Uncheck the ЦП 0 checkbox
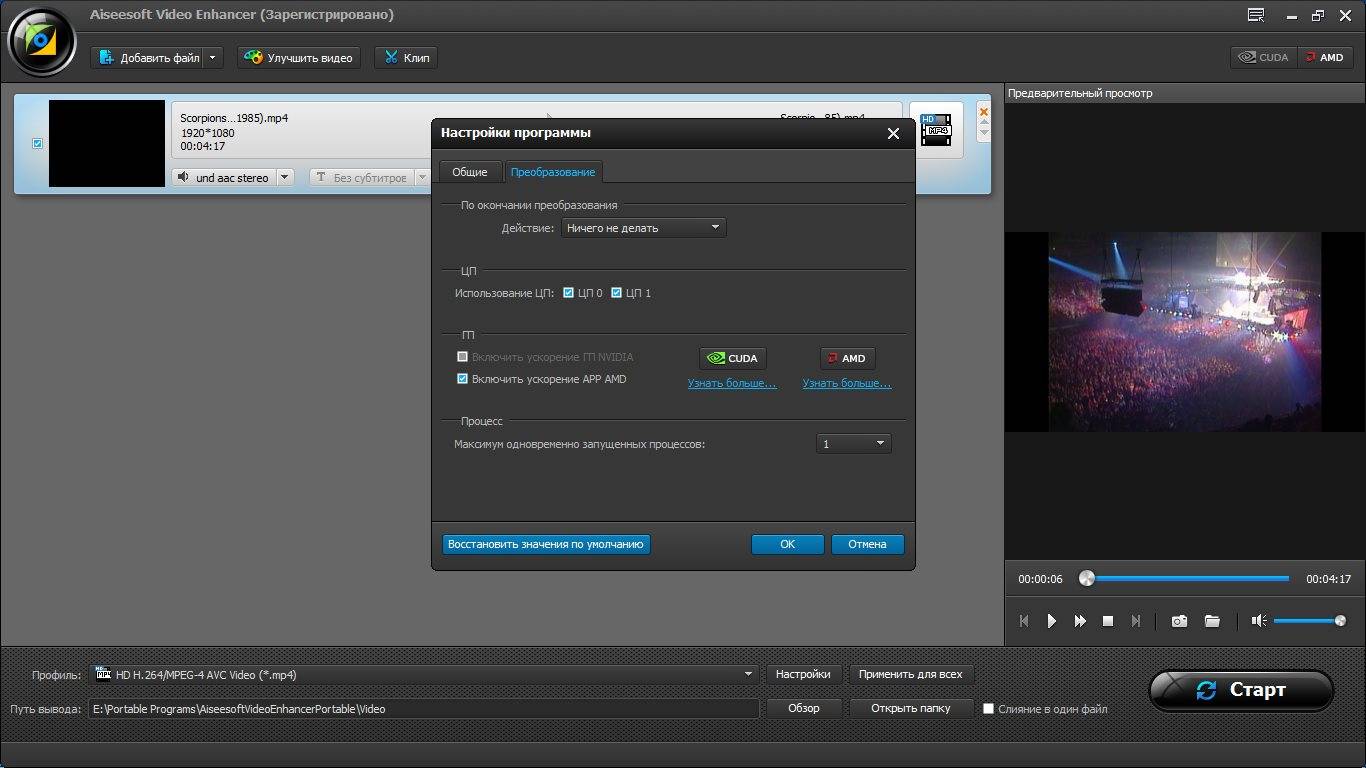This screenshot has height=768, width=1366. [x=569, y=293]
